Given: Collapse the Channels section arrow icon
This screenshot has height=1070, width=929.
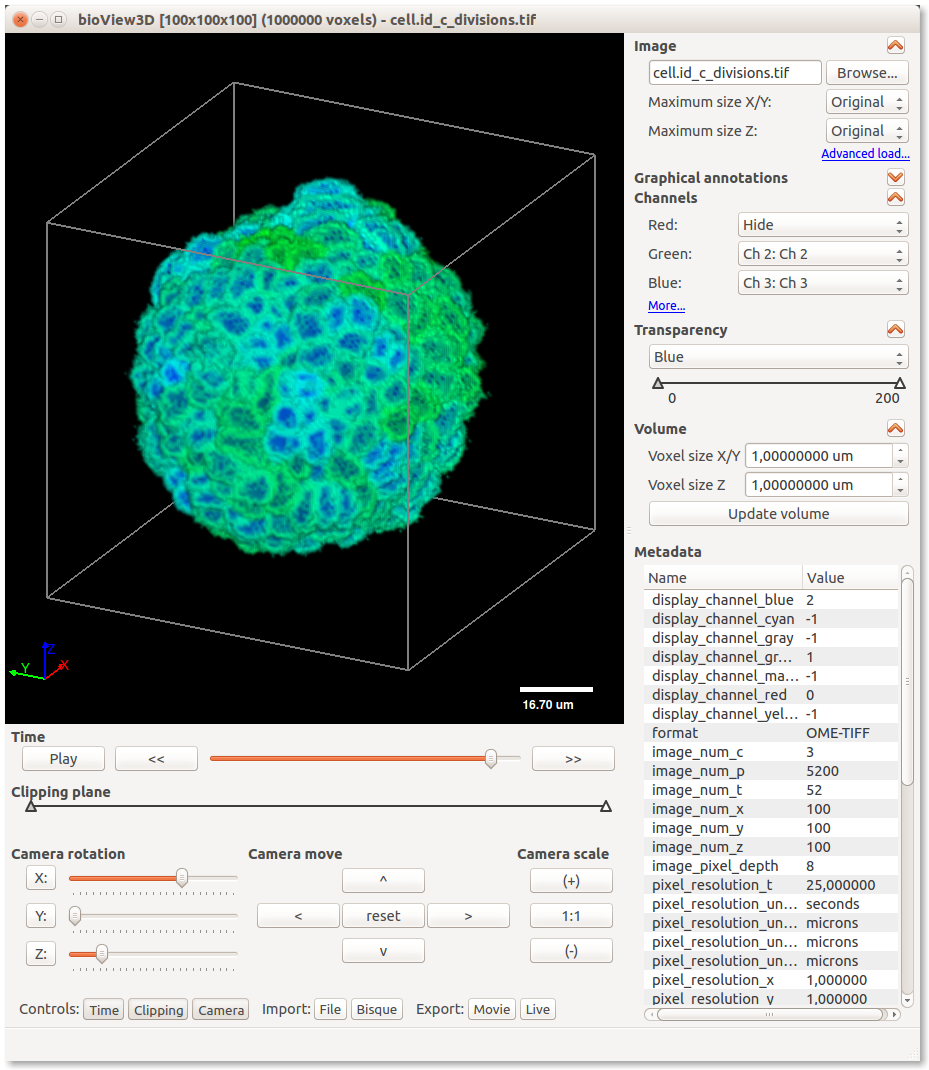Looking at the screenshot, I should [895, 198].
